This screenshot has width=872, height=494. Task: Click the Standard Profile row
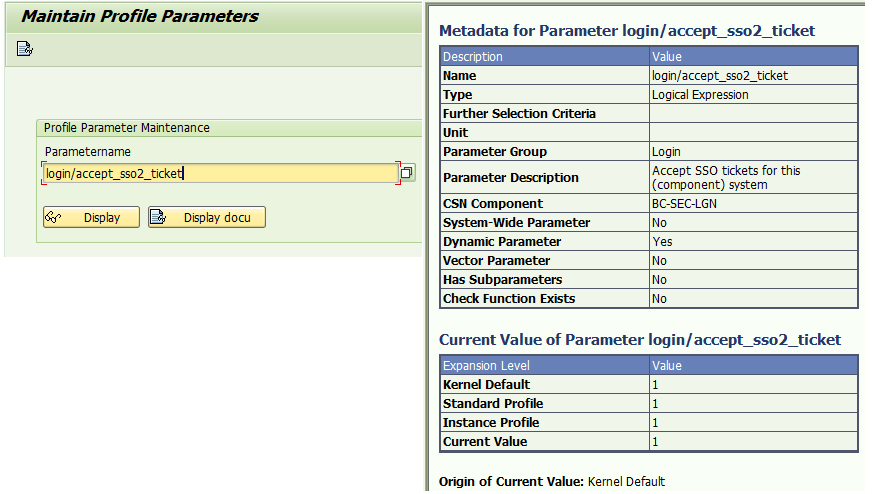click(x=648, y=403)
